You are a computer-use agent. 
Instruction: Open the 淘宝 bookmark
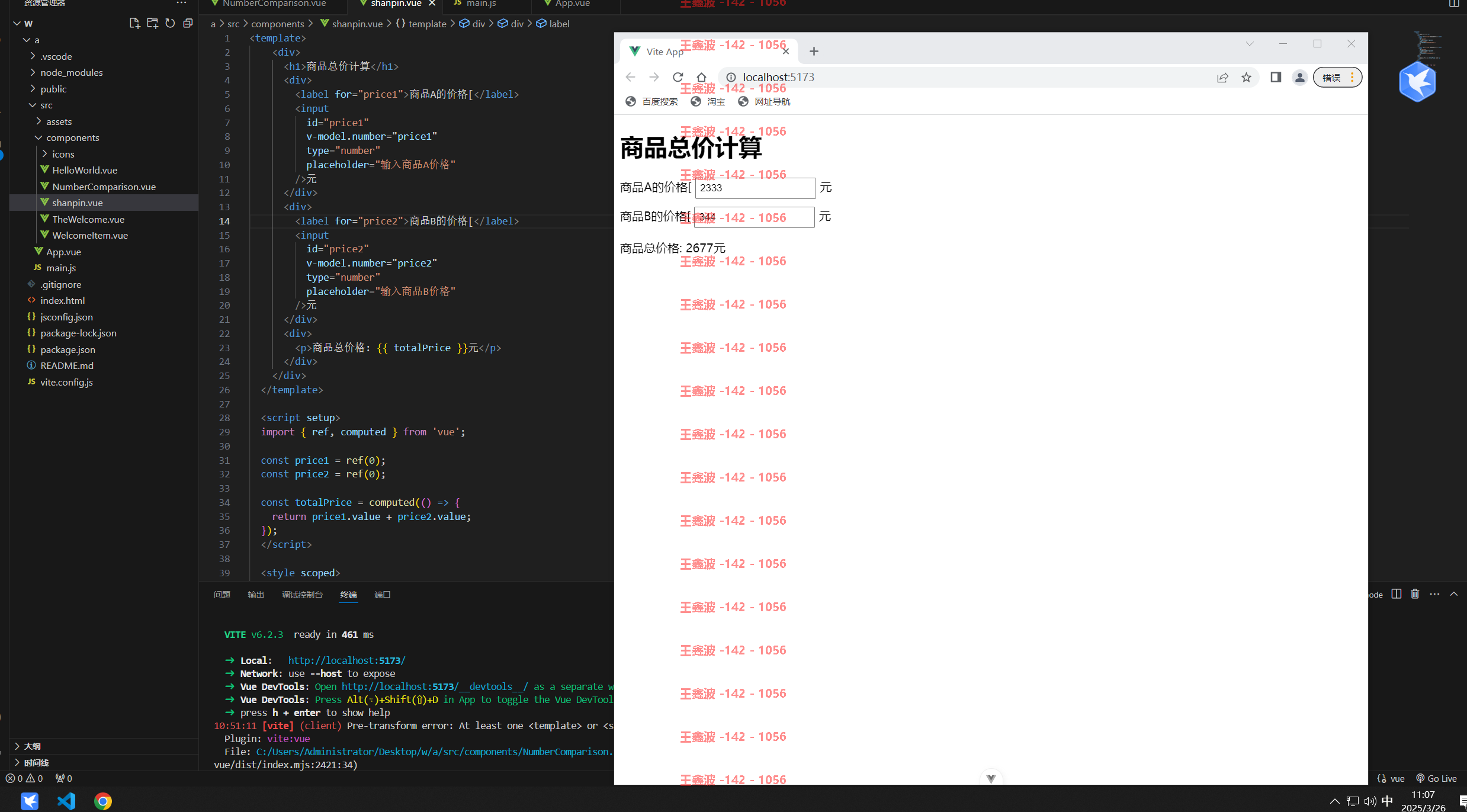708,101
